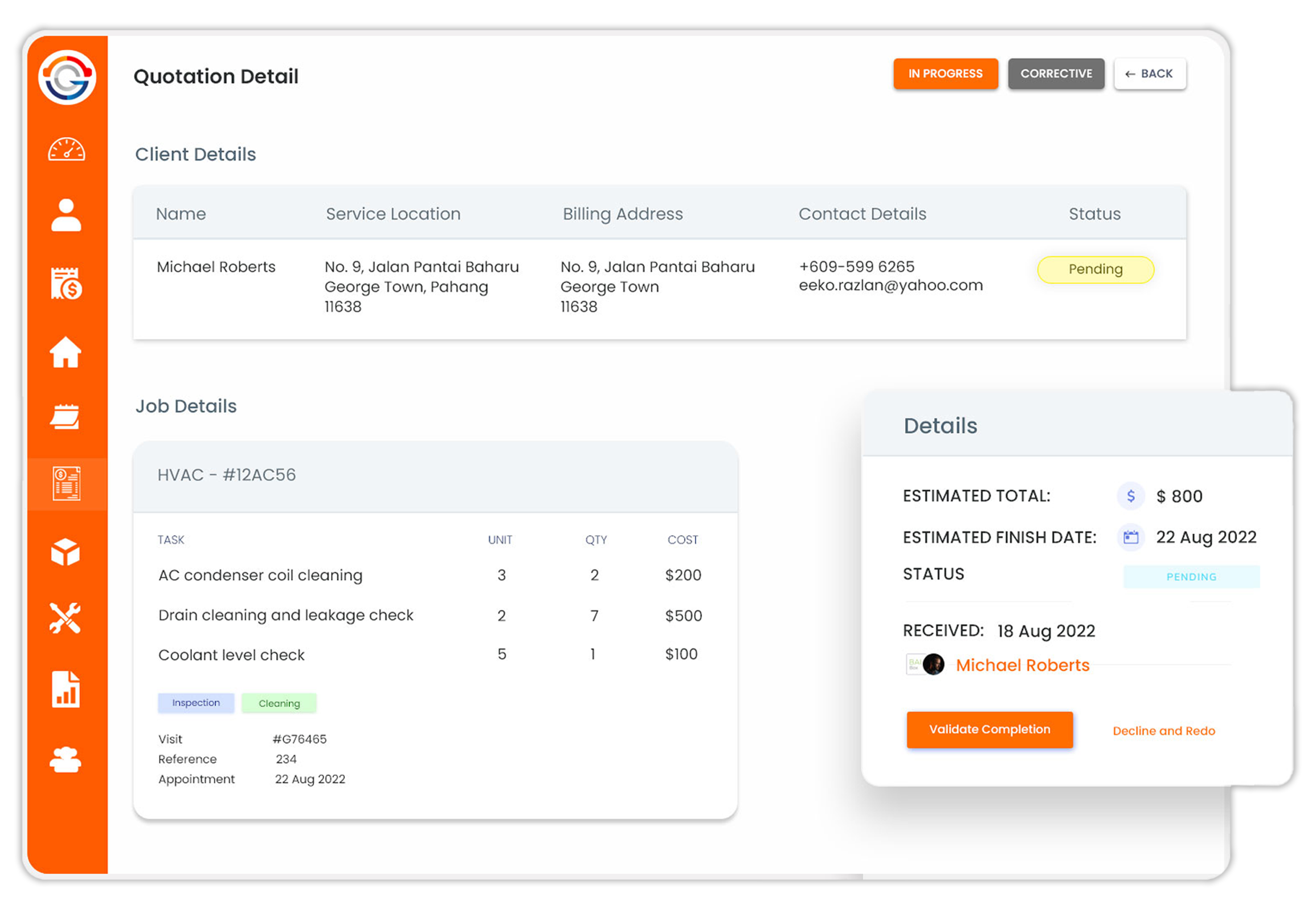Click the Decline and Redo link
This screenshot has height=912, width=1316.
pos(1163,731)
